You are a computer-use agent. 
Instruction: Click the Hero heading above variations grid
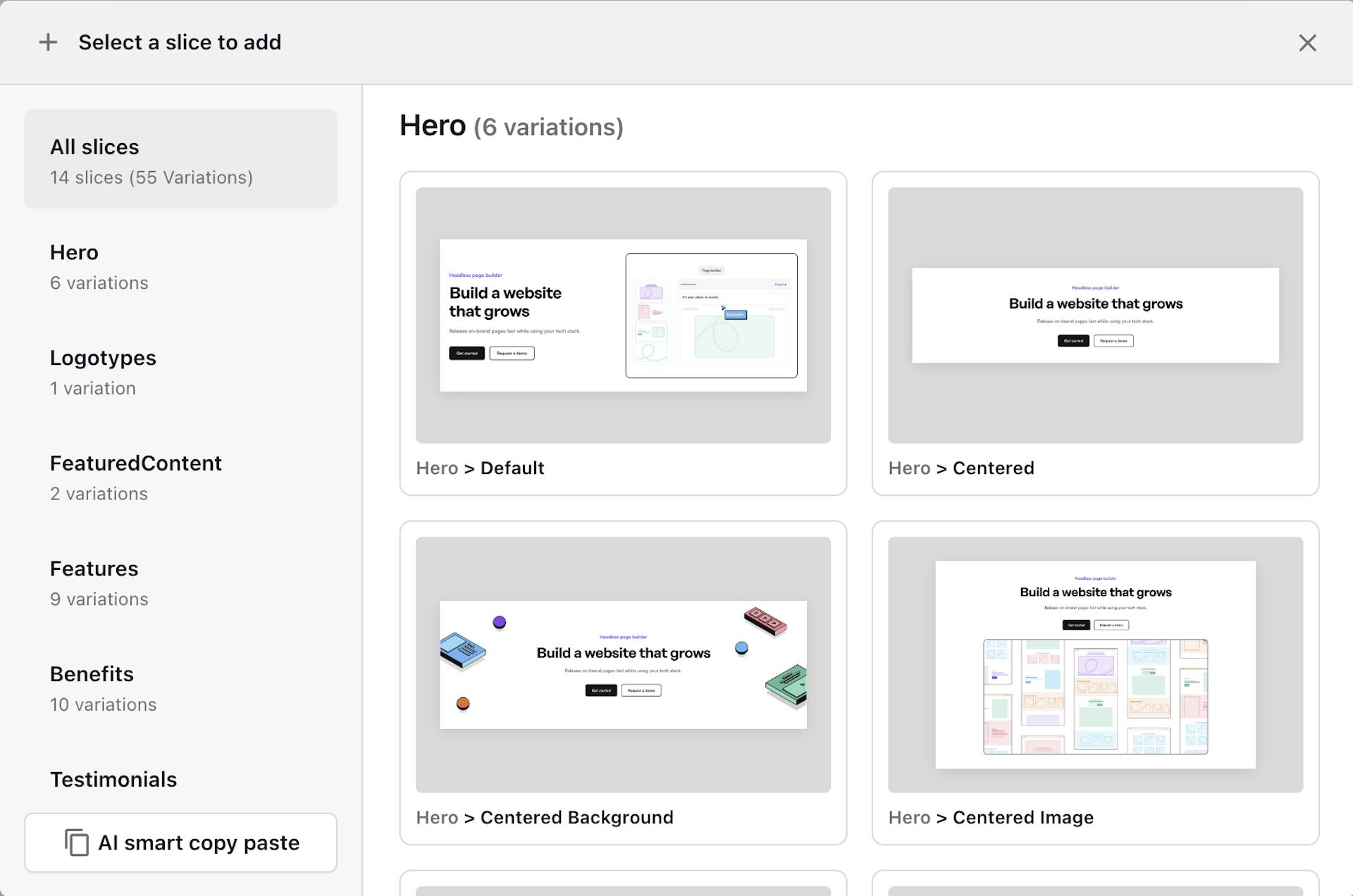pos(433,125)
